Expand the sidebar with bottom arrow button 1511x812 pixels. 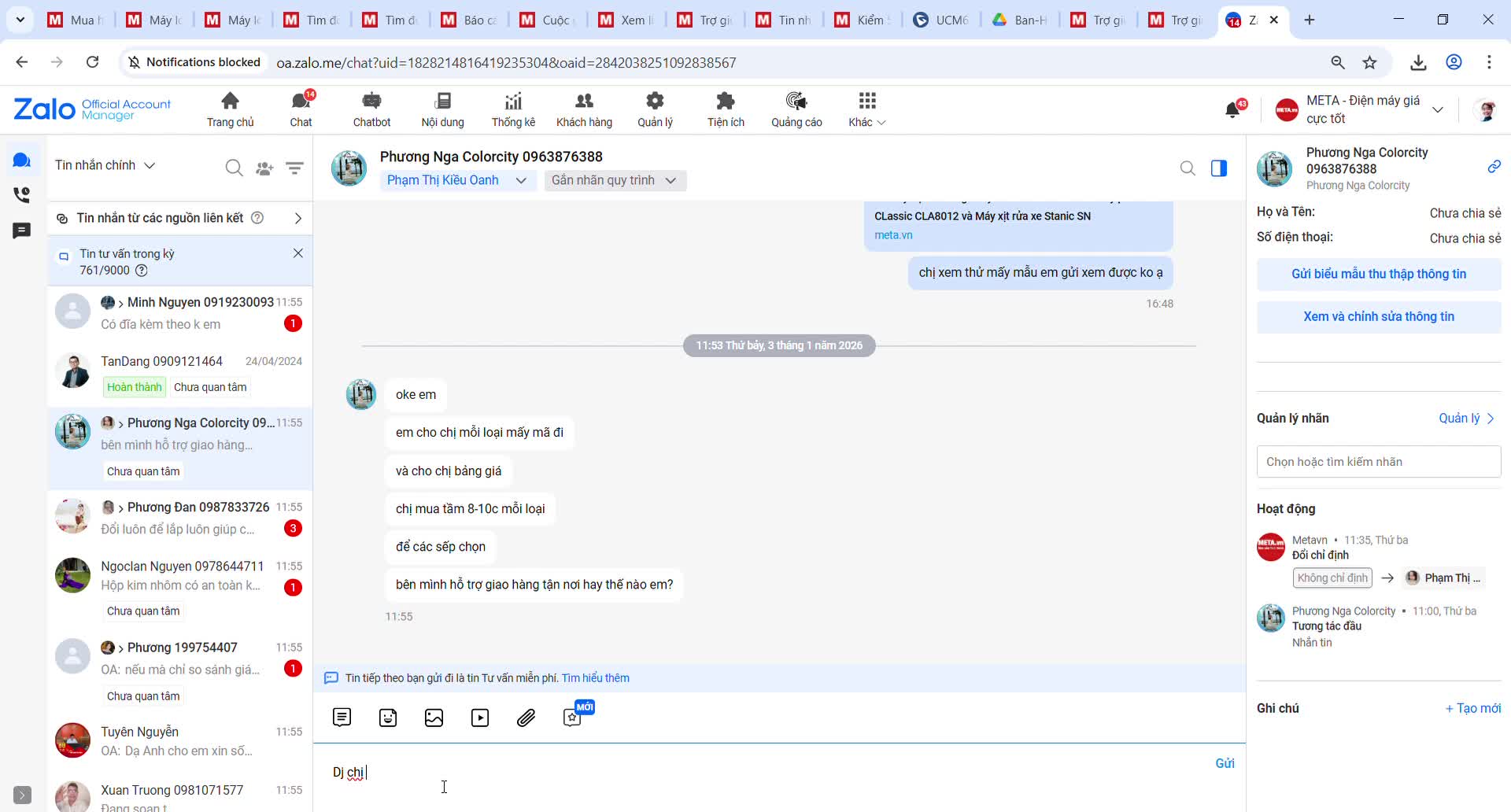(23, 795)
